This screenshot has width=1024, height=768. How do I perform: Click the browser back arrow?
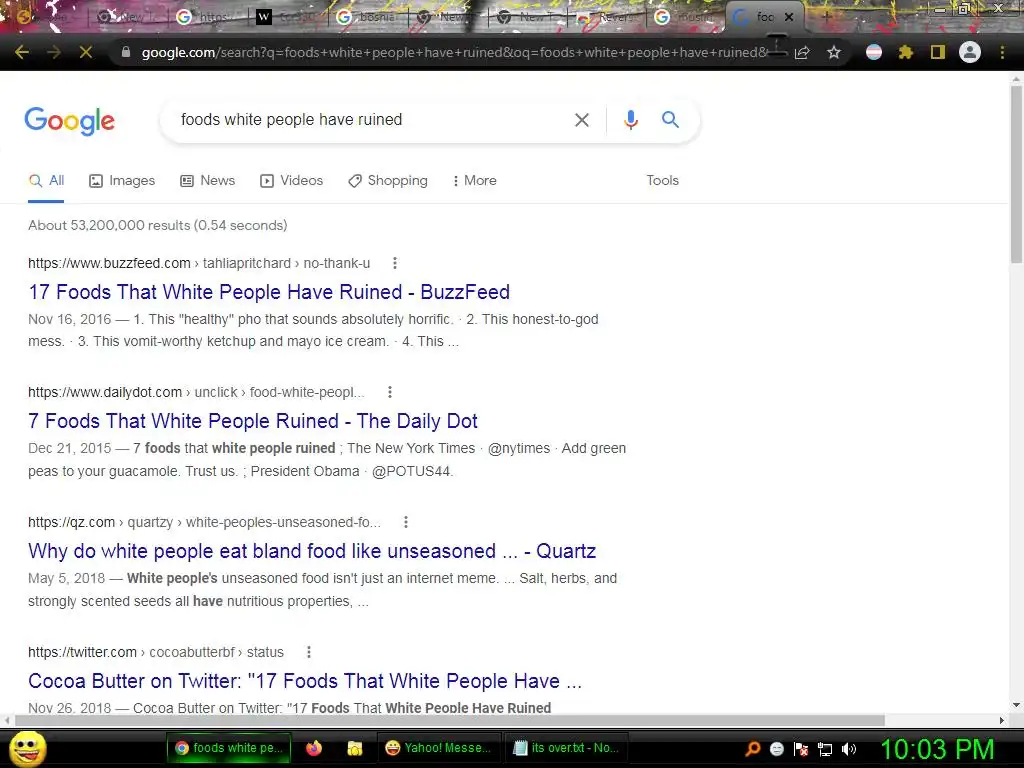point(22,52)
